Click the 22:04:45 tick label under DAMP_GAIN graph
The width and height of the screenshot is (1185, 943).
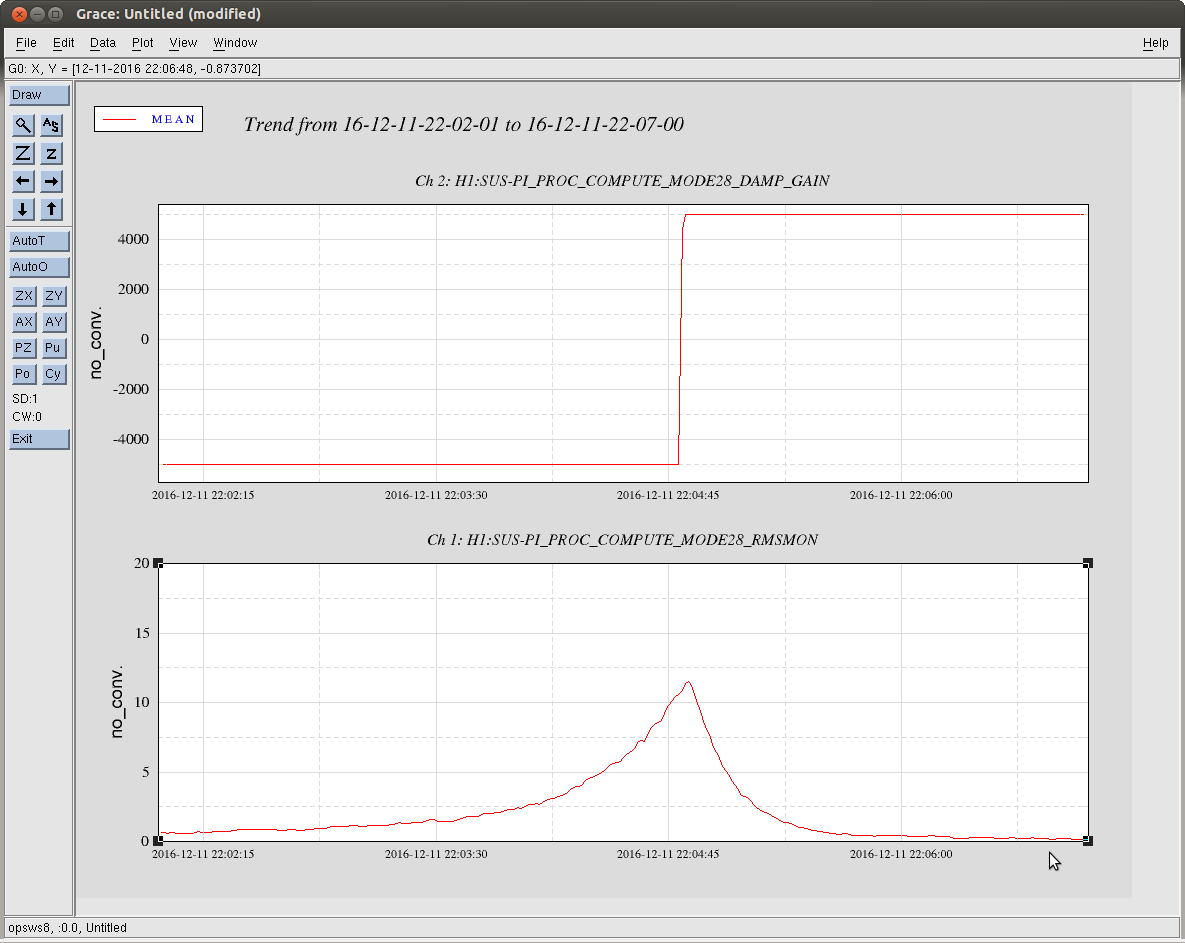click(668, 496)
